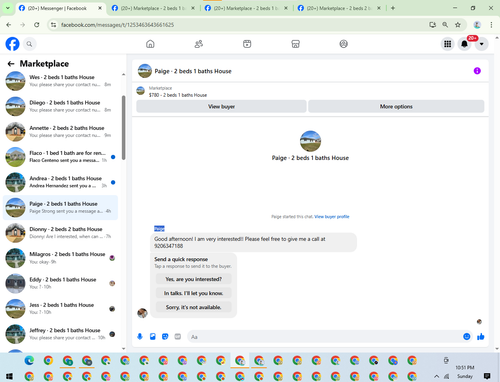Open the Marketplace storefront icon
500x382 pixels.
click(295, 44)
